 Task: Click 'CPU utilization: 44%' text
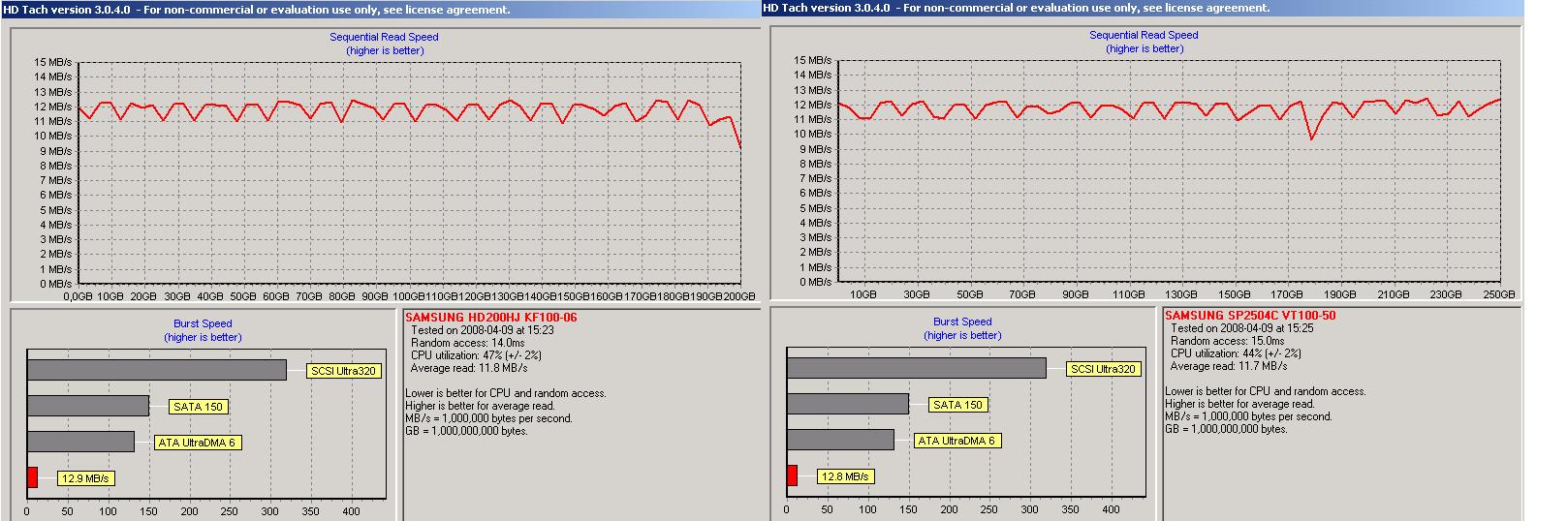(x=1236, y=353)
